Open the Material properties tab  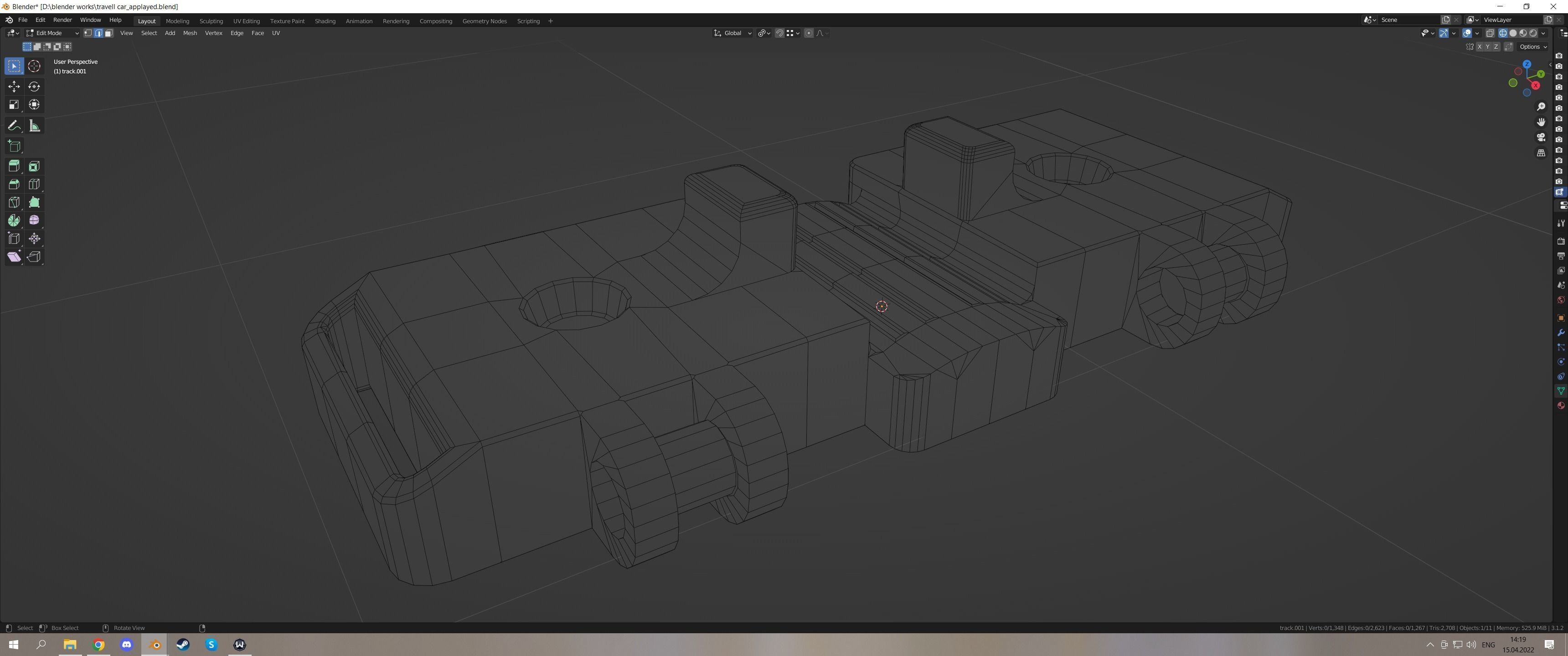pos(1561,406)
